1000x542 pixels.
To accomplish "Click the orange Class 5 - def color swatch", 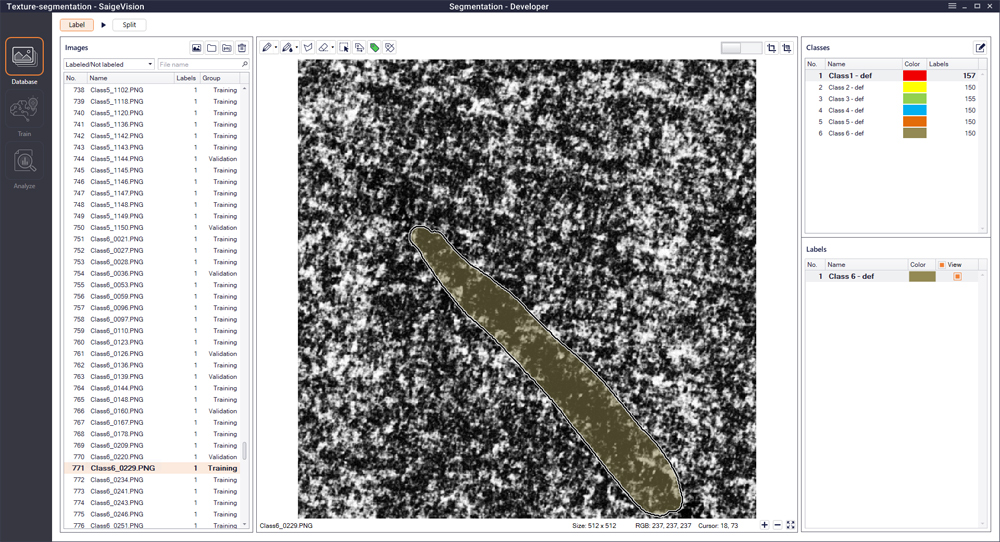I will [x=915, y=122].
